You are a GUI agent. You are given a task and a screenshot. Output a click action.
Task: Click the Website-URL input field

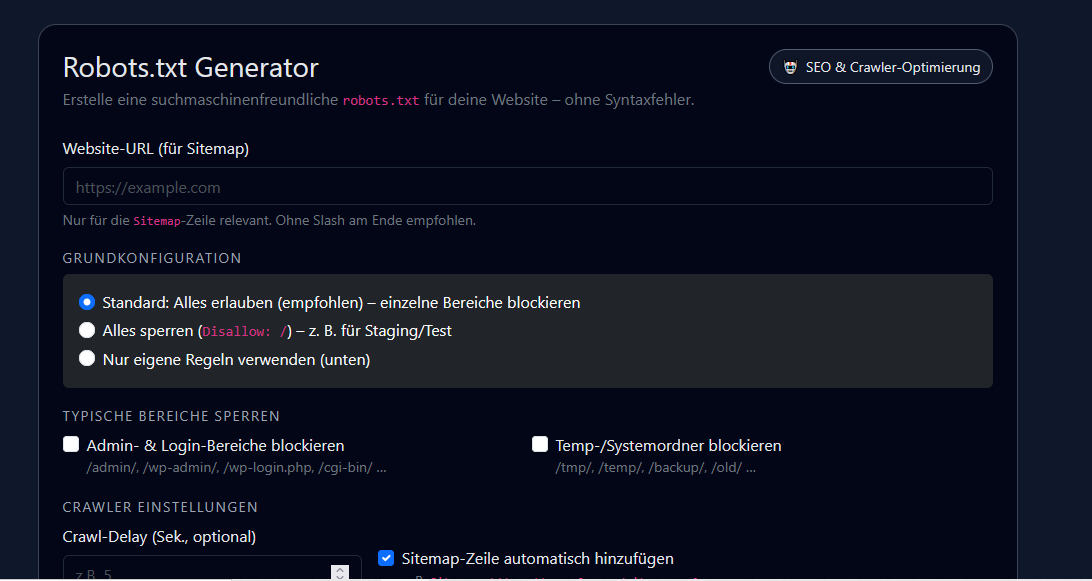[528, 186]
